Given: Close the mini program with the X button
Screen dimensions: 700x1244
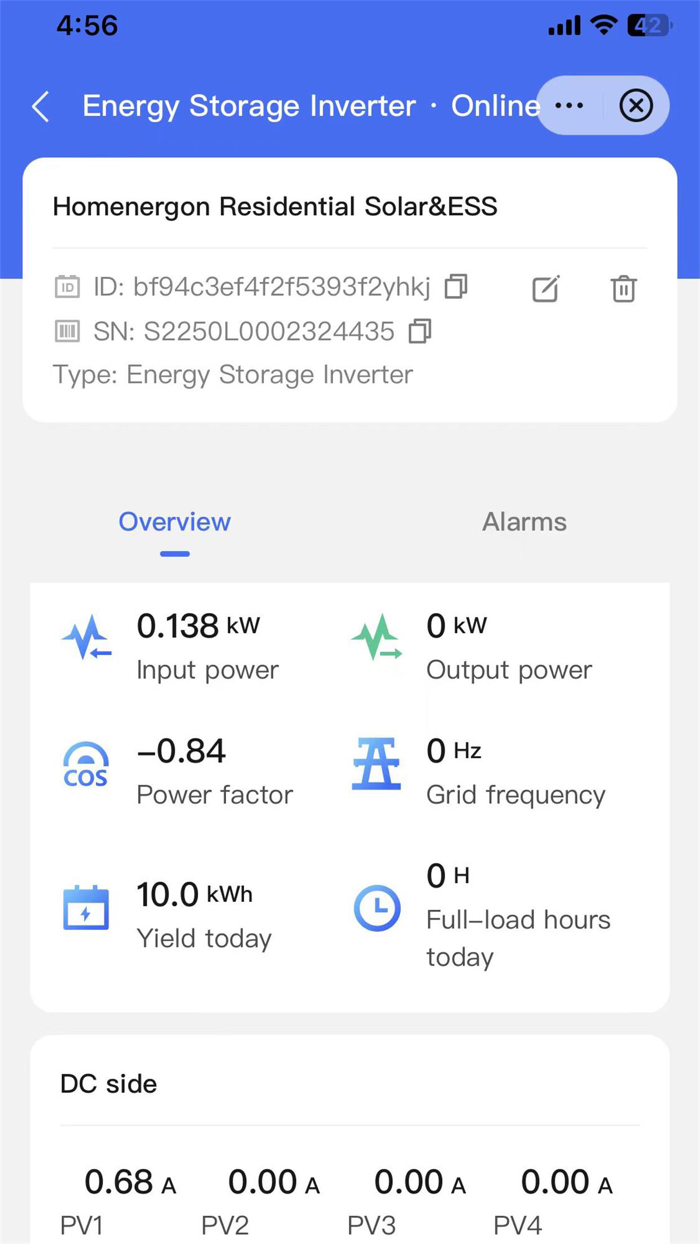Looking at the screenshot, I should tap(637, 105).
